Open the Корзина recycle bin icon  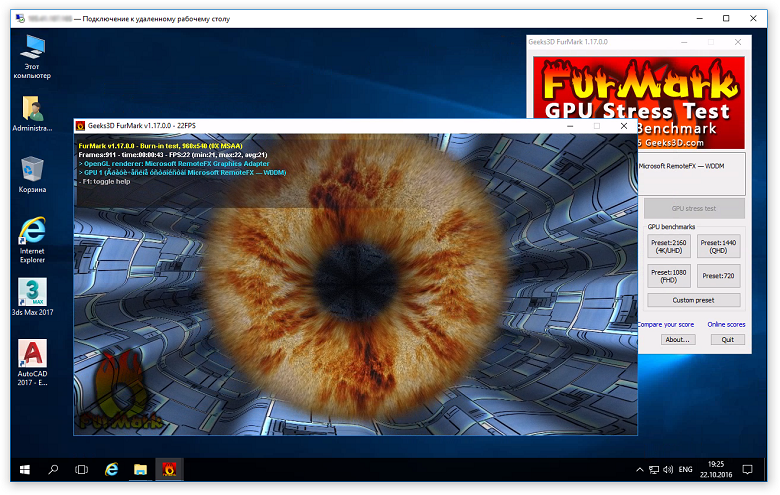(32, 174)
